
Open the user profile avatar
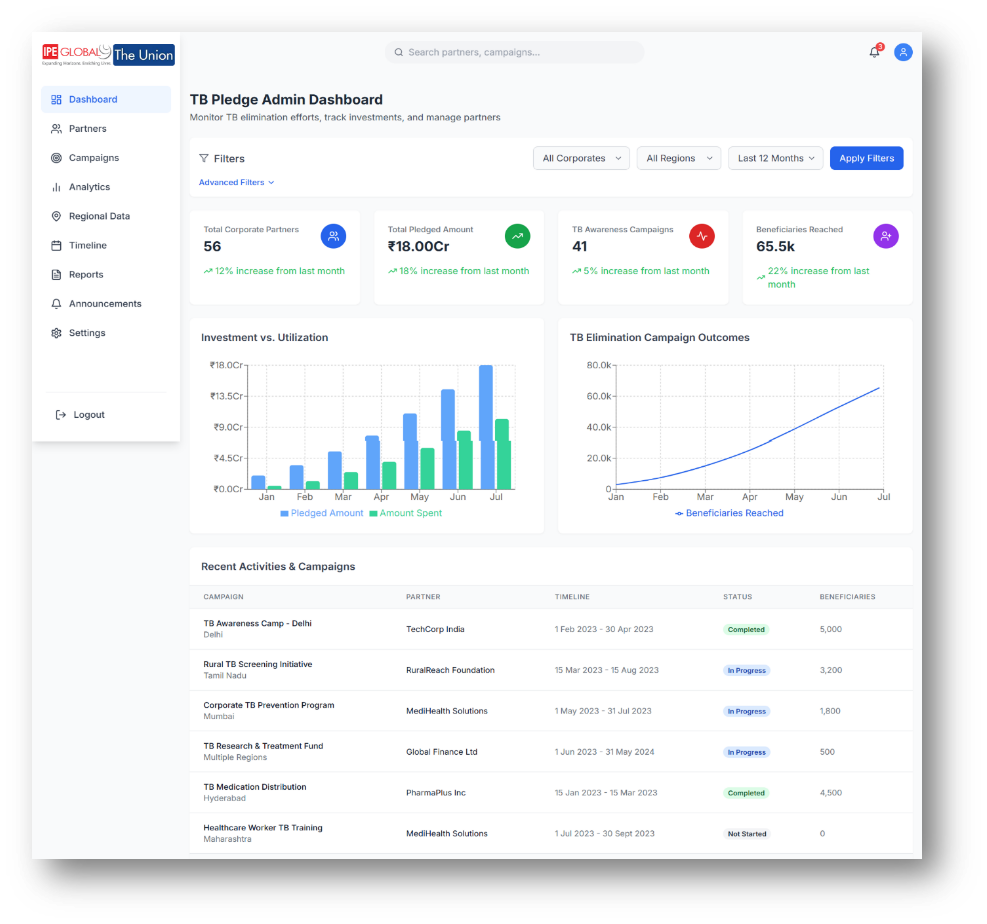(x=903, y=52)
